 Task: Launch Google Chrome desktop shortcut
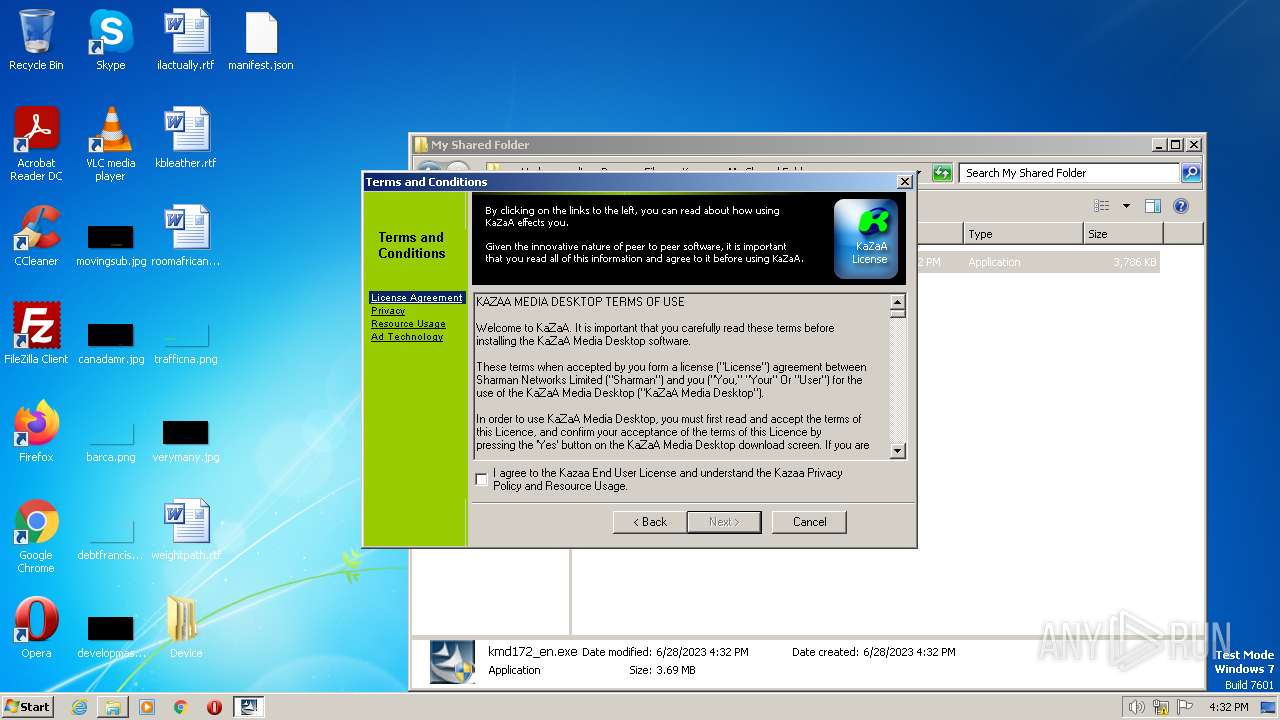[x=36, y=536]
